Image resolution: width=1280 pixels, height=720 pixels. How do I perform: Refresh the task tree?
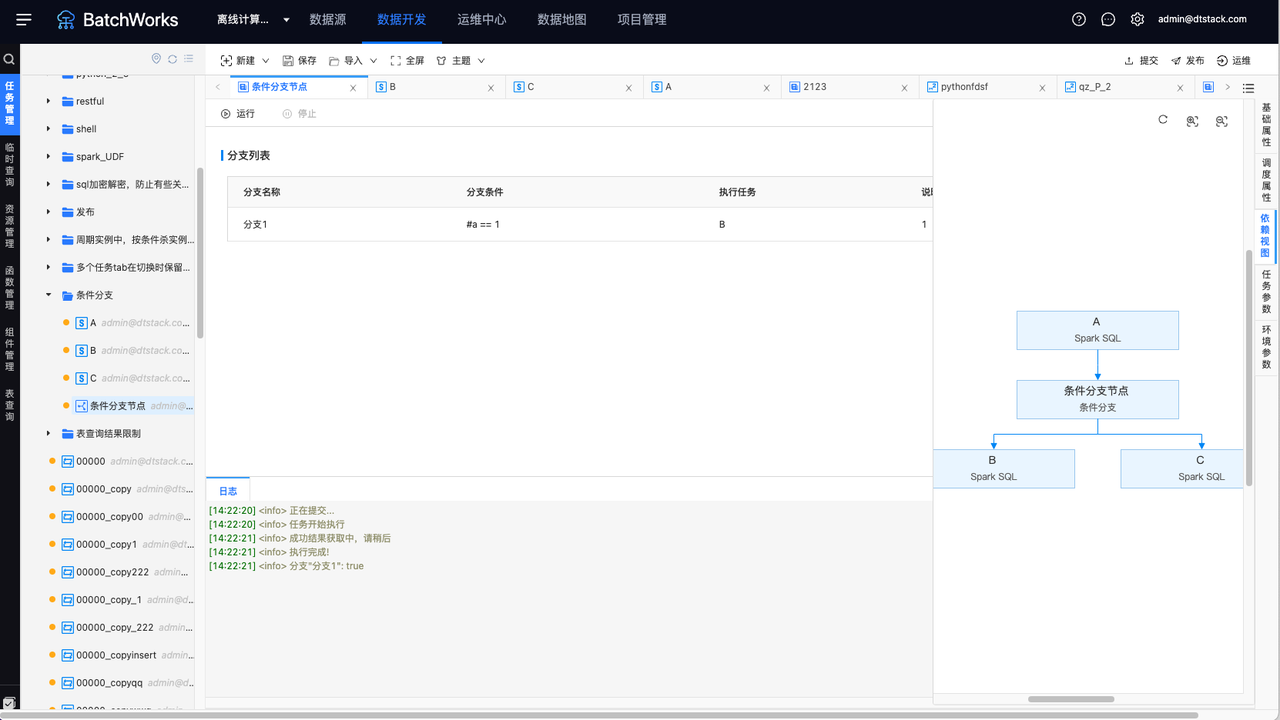172,59
